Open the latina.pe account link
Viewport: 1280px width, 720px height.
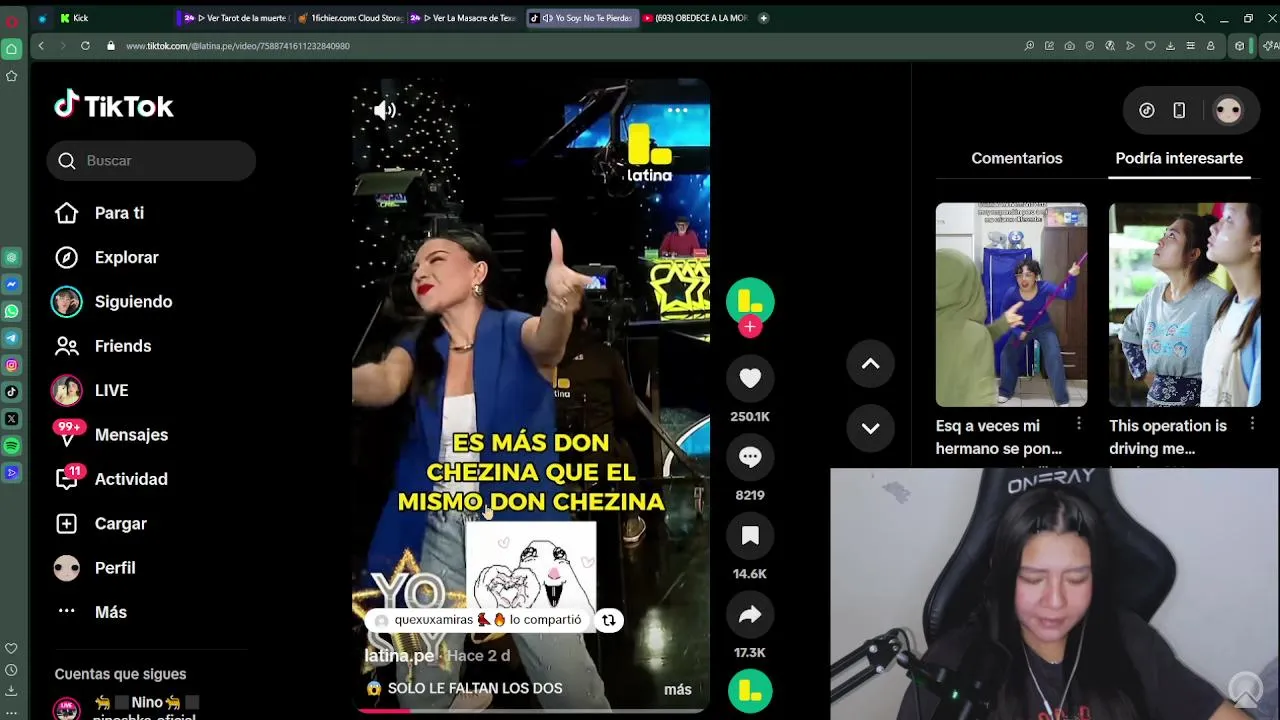[x=399, y=655]
